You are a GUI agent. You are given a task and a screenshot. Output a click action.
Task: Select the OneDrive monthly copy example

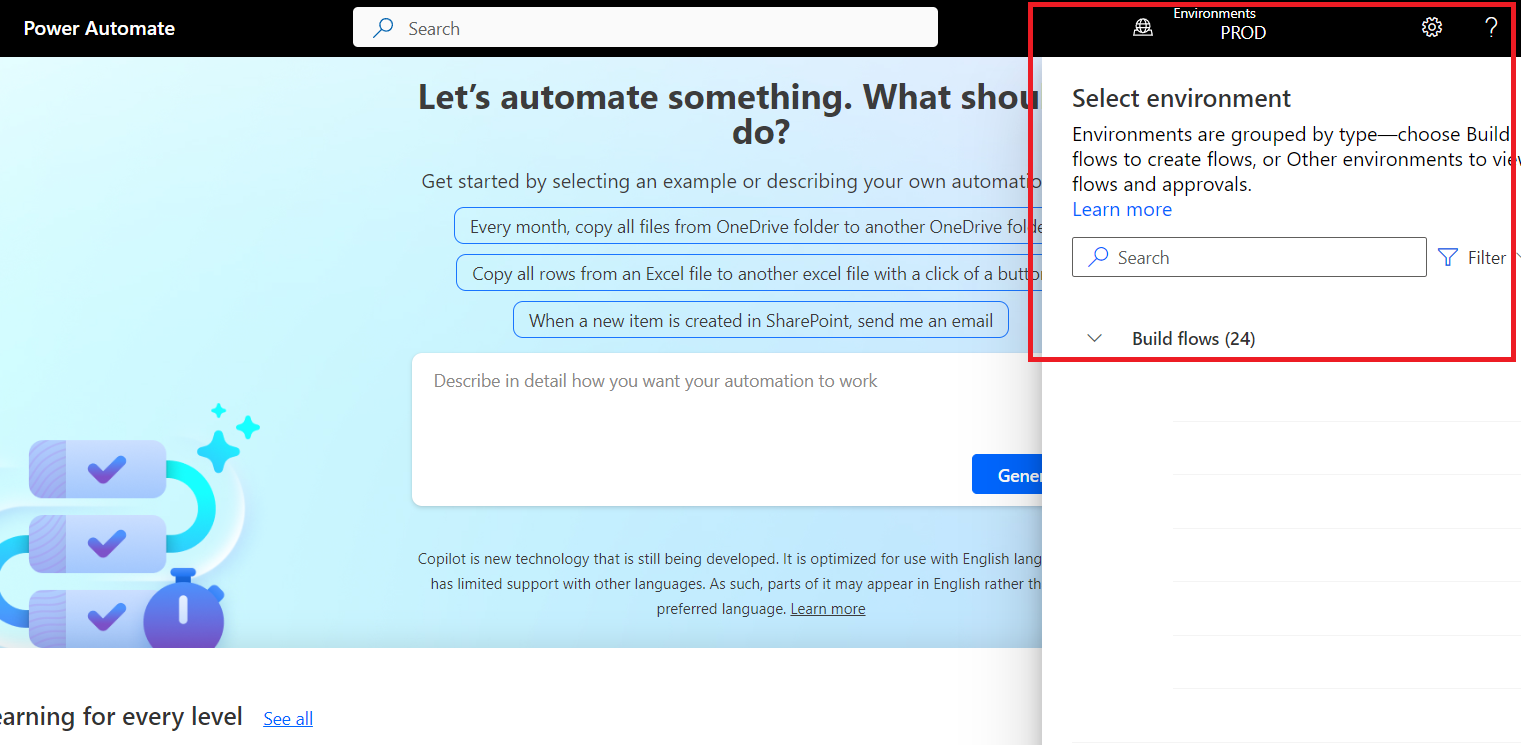pyautogui.click(x=748, y=226)
